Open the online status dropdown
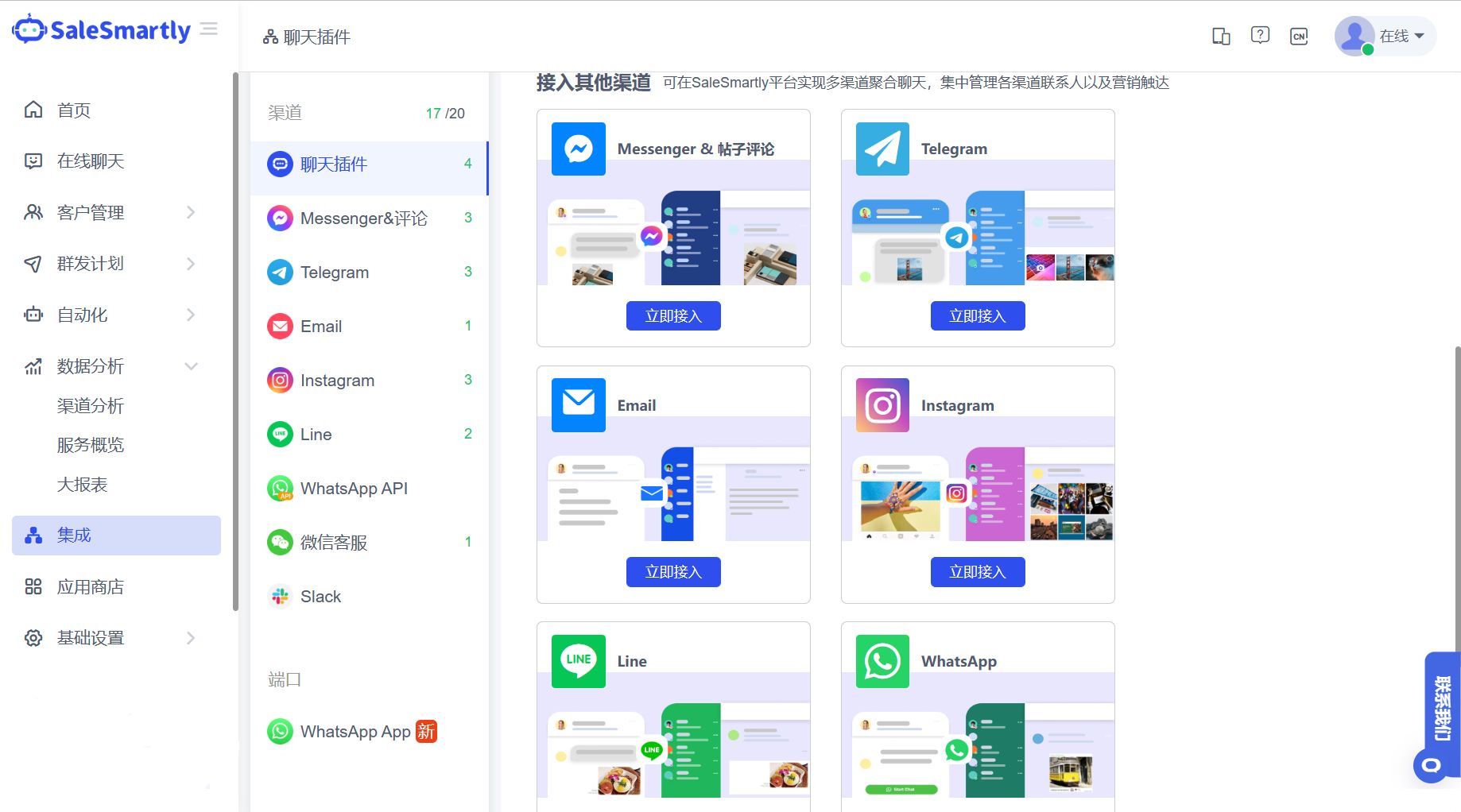Image resolution: width=1461 pixels, height=812 pixels. [1402, 36]
